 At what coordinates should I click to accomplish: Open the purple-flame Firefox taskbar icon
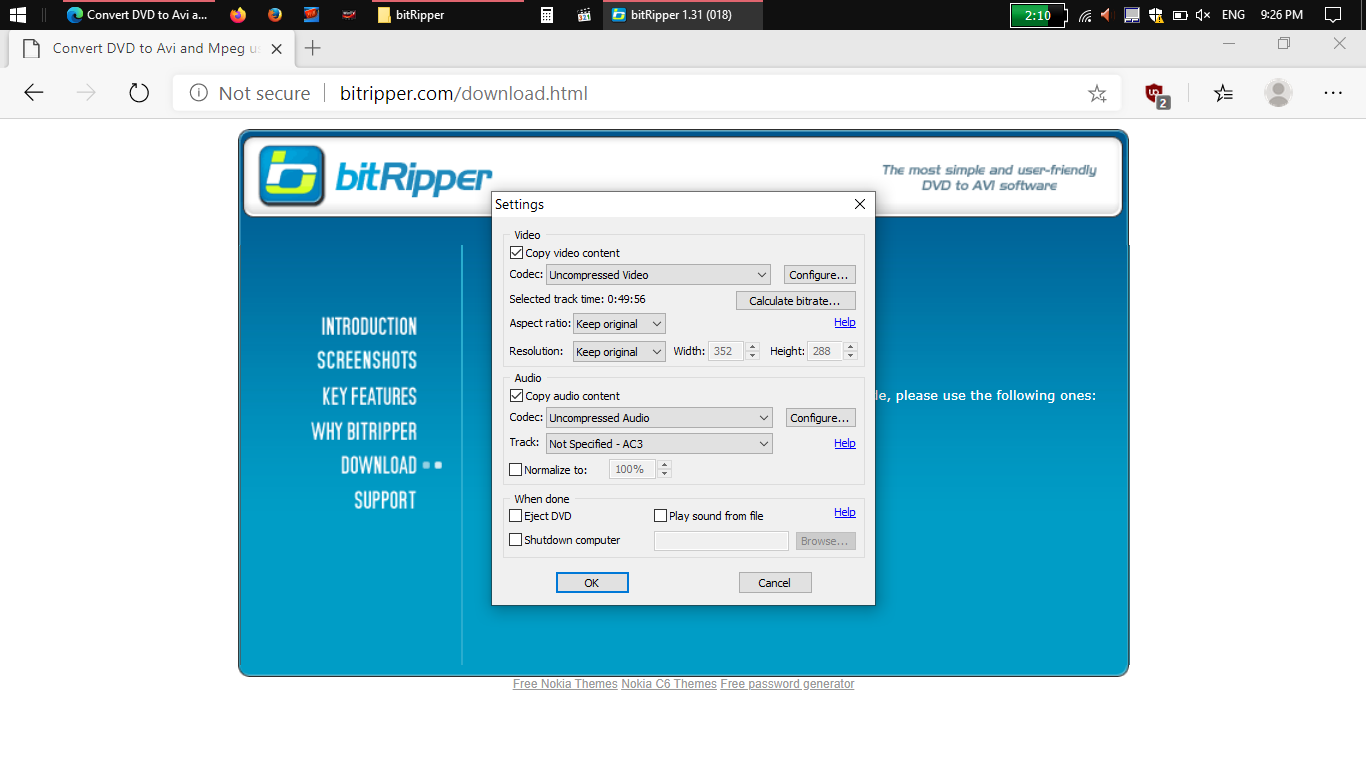[237, 15]
